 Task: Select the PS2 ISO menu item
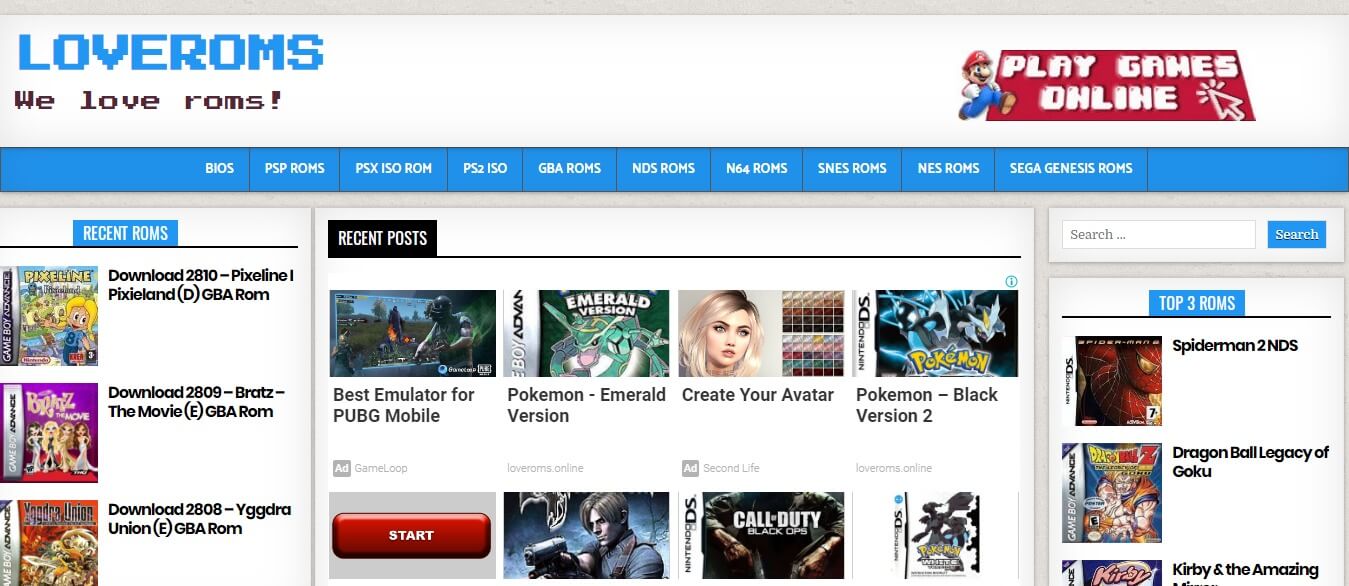pos(485,168)
